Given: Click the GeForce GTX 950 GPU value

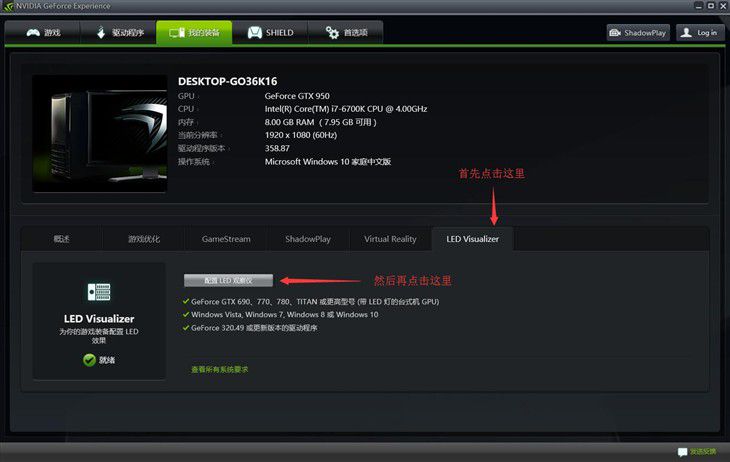Looking at the screenshot, I should [297, 96].
